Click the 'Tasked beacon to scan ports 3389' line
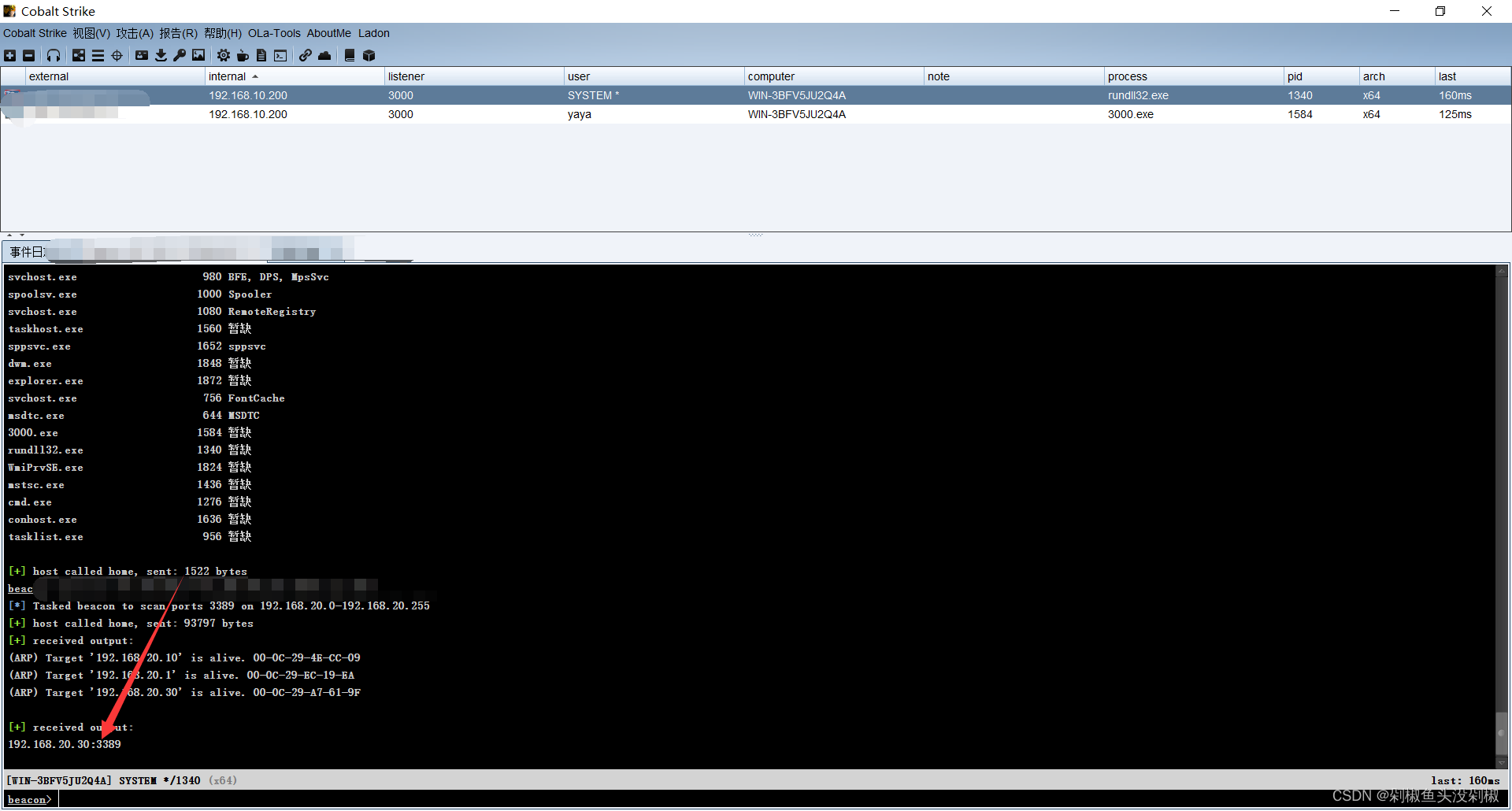 coord(220,605)
